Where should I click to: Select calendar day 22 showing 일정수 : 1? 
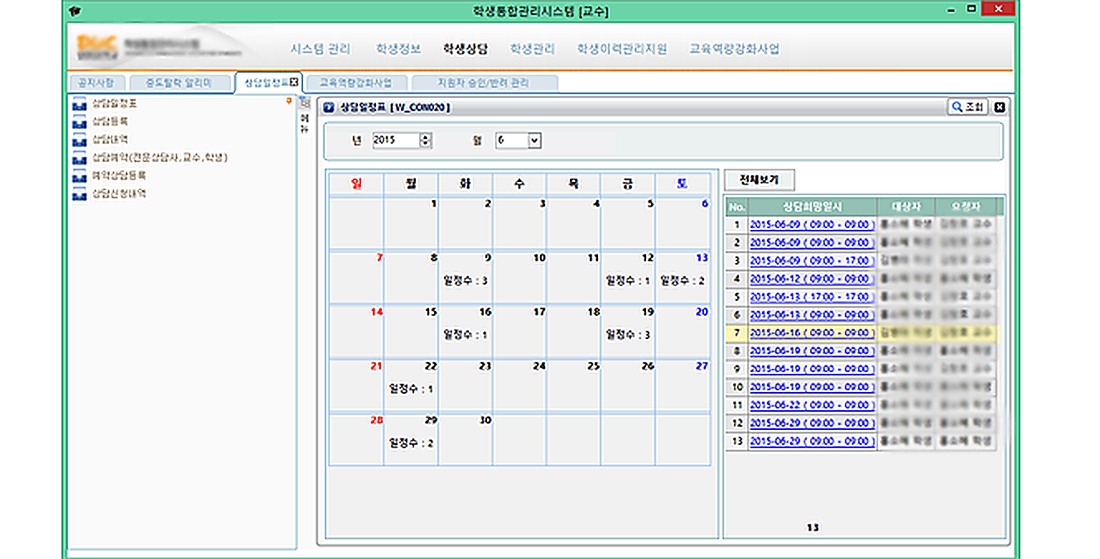[411, 385]
